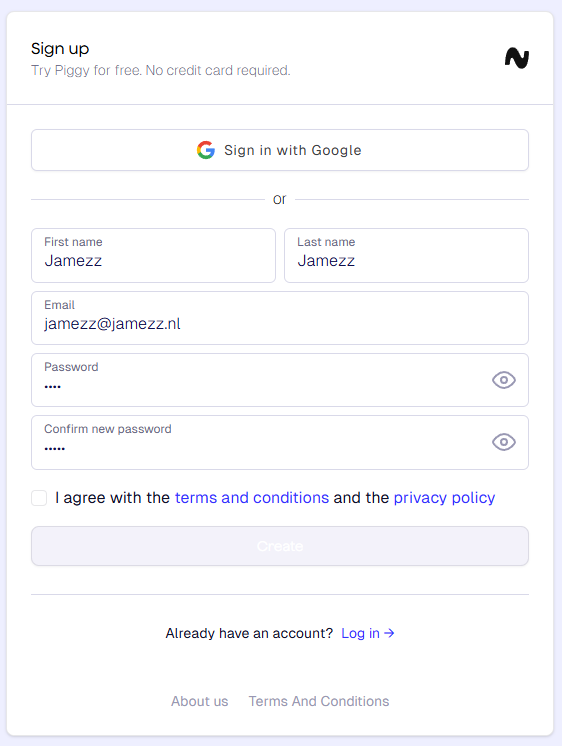
Task: Follow the Log in link
Action: tap(360, 633)
